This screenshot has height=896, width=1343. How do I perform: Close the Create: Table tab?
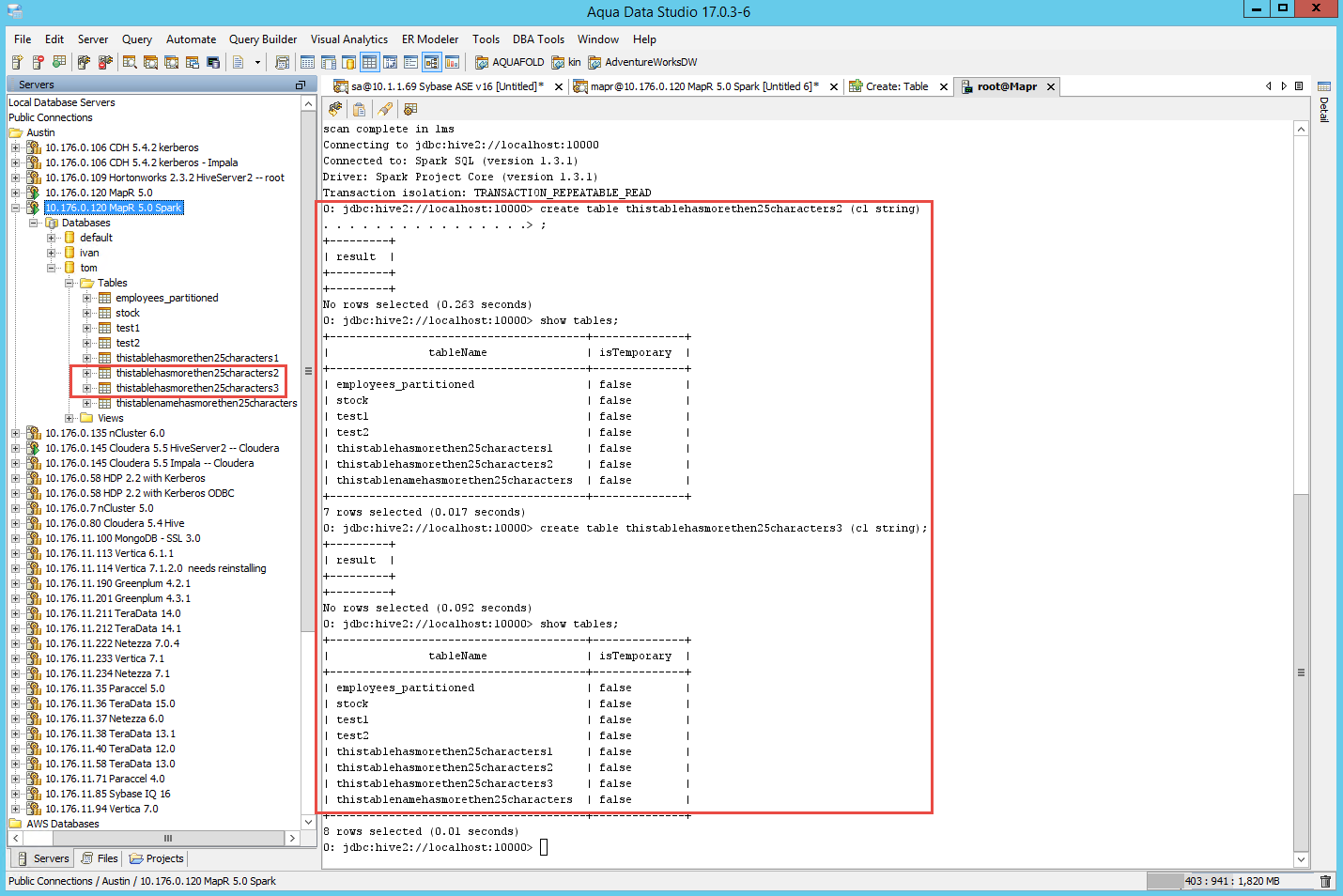point(944,86)
